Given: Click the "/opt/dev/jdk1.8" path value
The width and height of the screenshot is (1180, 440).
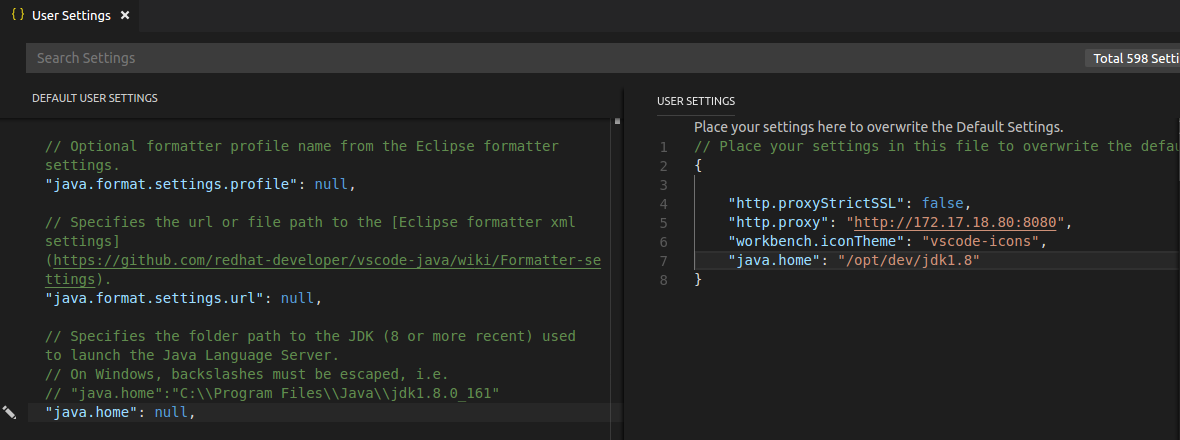Looking at the screenshot, I should [x=909, y=260].
